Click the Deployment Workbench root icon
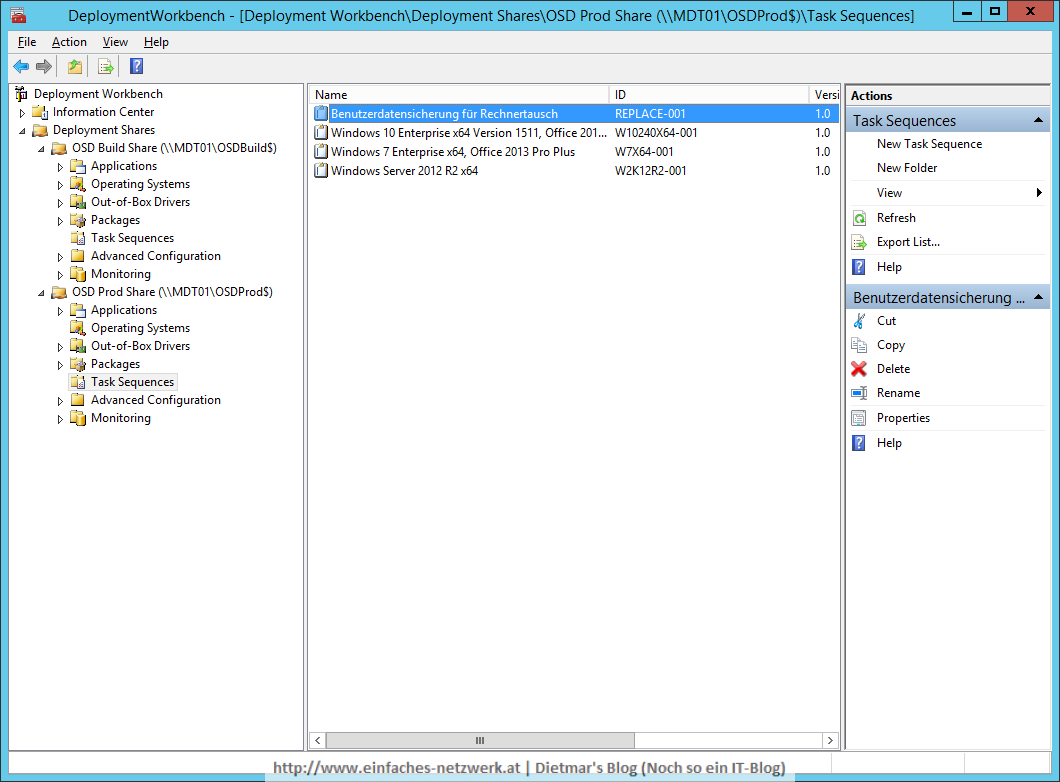The width and height of the screenshot is (1060, 782). coord(22,94)
